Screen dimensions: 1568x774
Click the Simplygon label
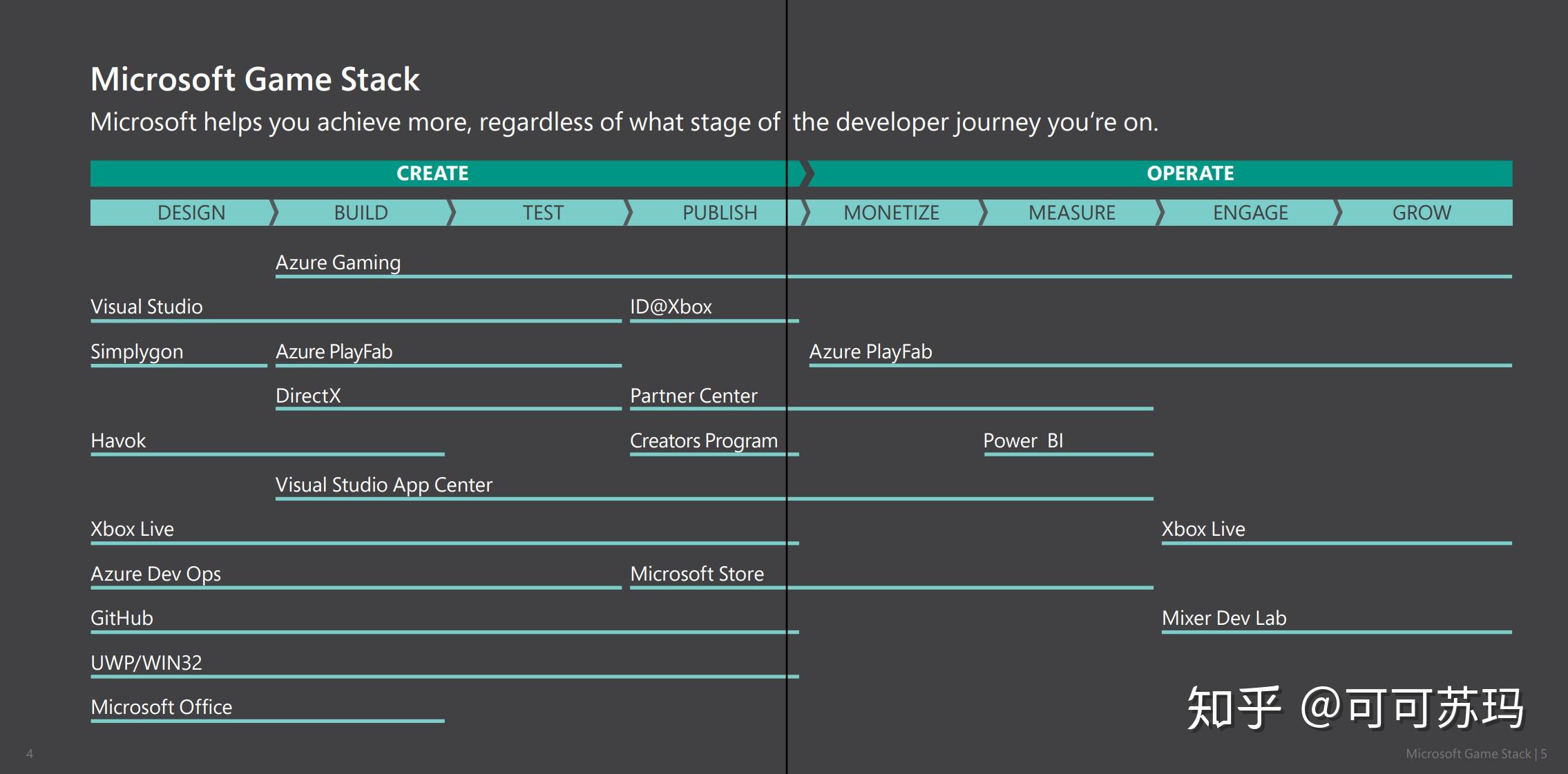coord(137,352)
